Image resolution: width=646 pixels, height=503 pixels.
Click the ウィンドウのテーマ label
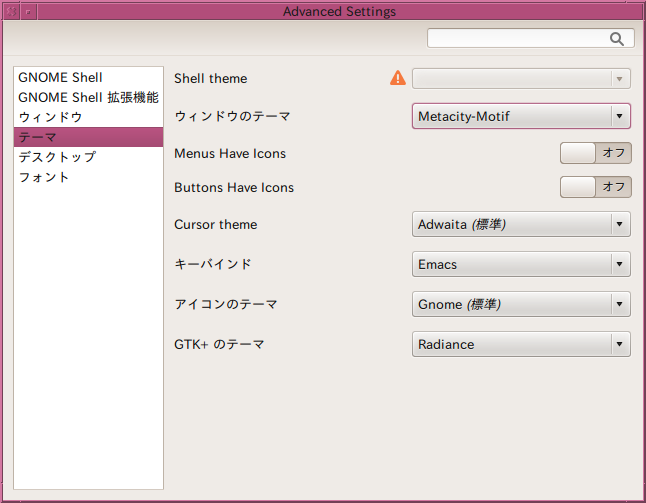(232, 116)
